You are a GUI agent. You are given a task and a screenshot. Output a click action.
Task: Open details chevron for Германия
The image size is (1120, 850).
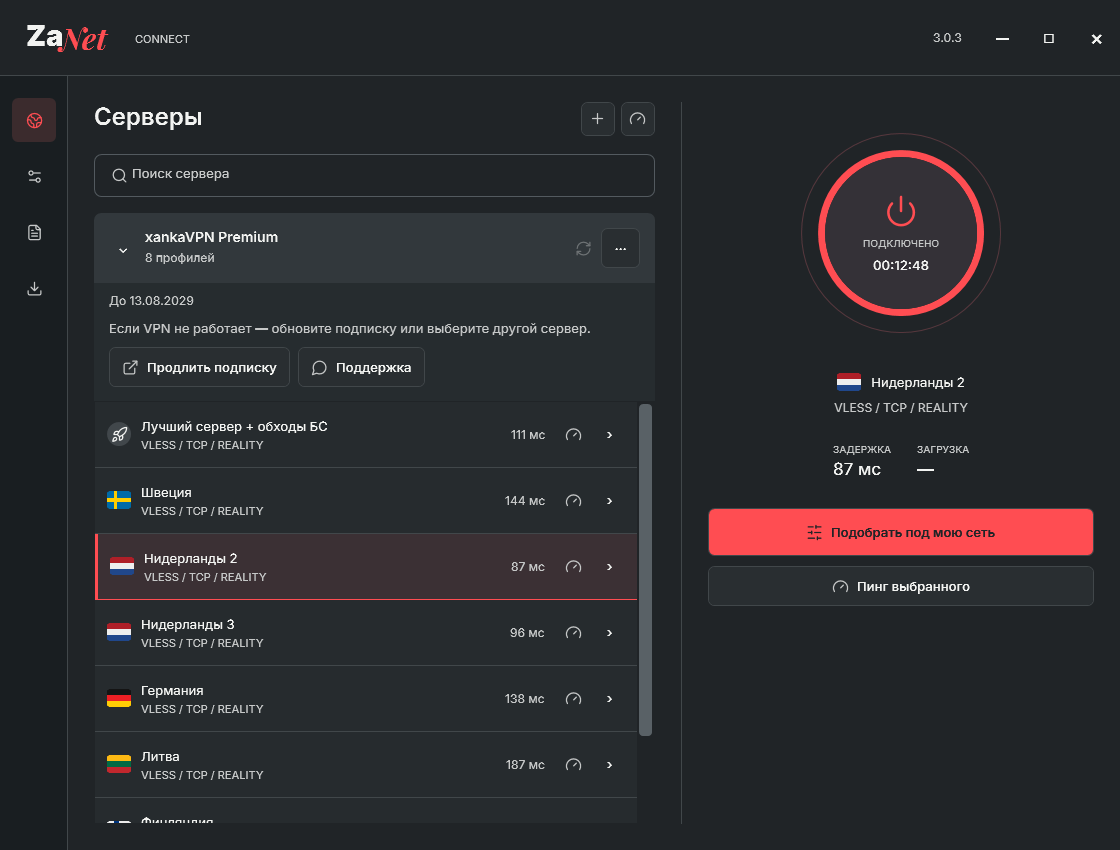click(x=609, y=699)
